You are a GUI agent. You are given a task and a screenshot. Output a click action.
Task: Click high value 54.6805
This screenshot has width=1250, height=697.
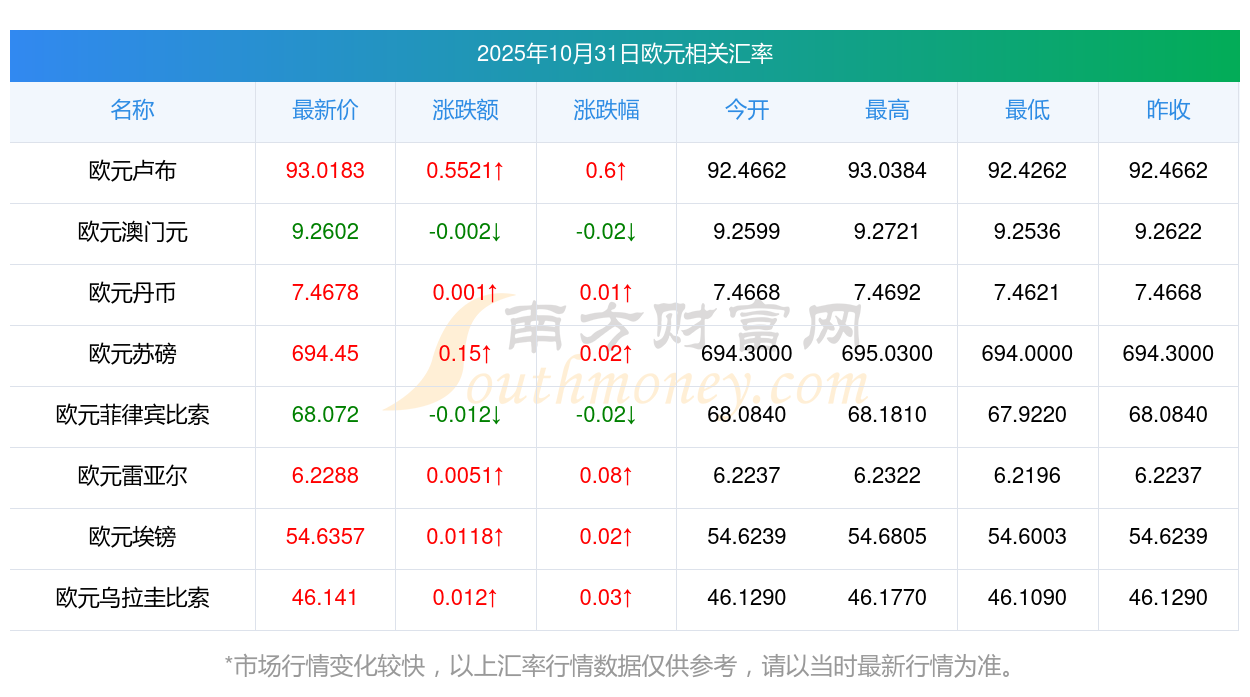887,537
